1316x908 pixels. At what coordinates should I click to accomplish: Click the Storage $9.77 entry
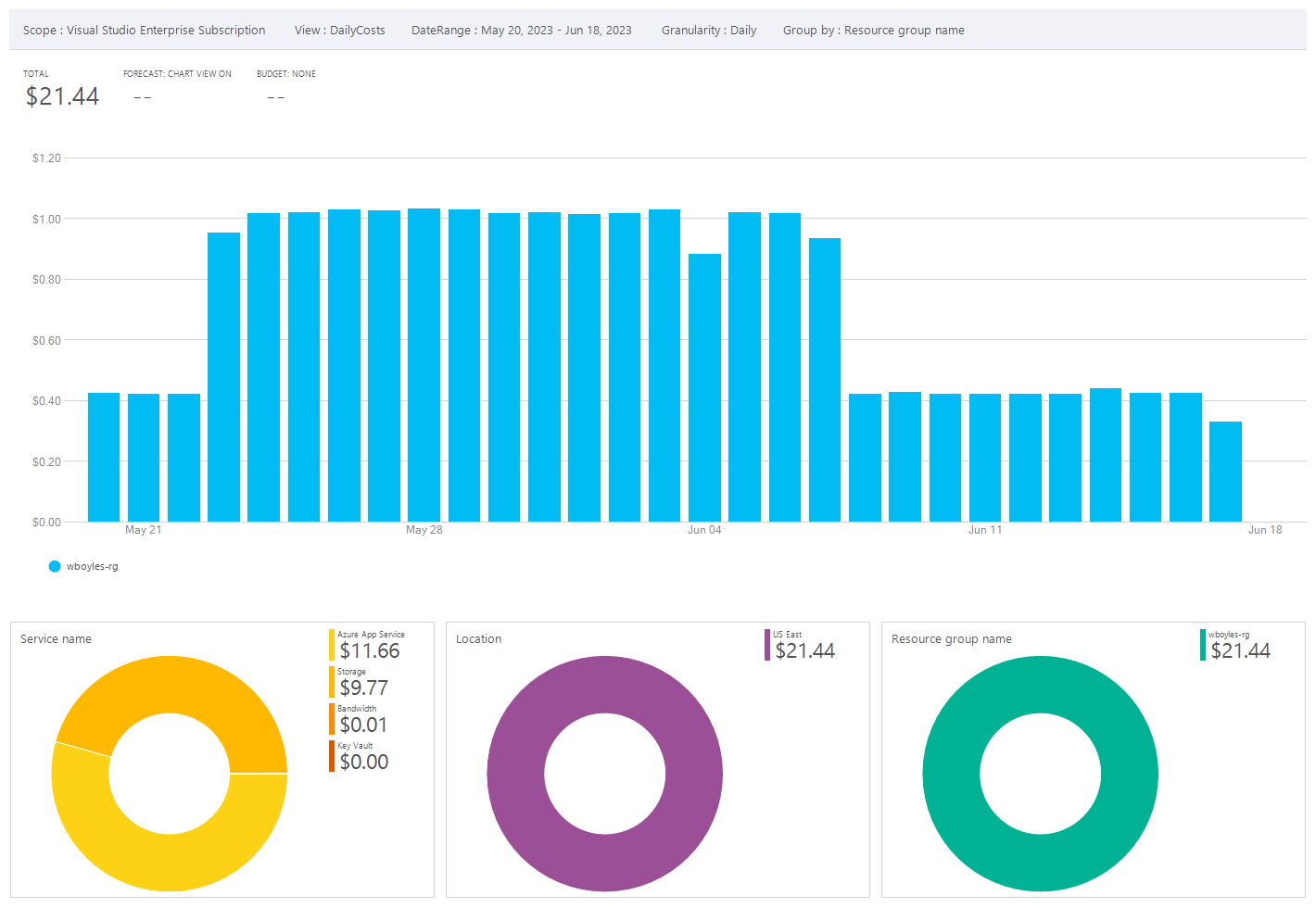tap(363, 682)
